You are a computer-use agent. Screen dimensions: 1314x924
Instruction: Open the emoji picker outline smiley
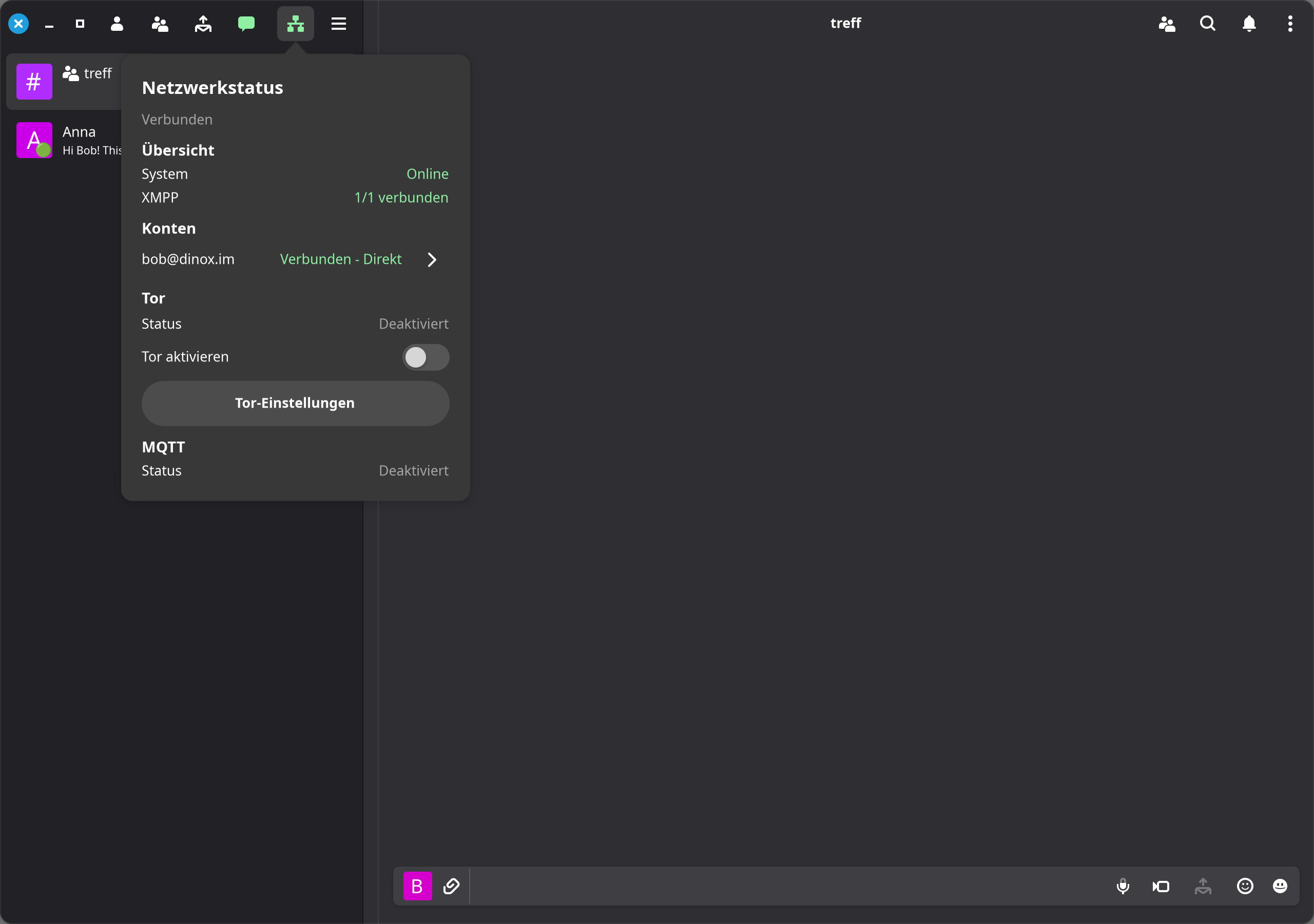click(x=1245, y=886)
